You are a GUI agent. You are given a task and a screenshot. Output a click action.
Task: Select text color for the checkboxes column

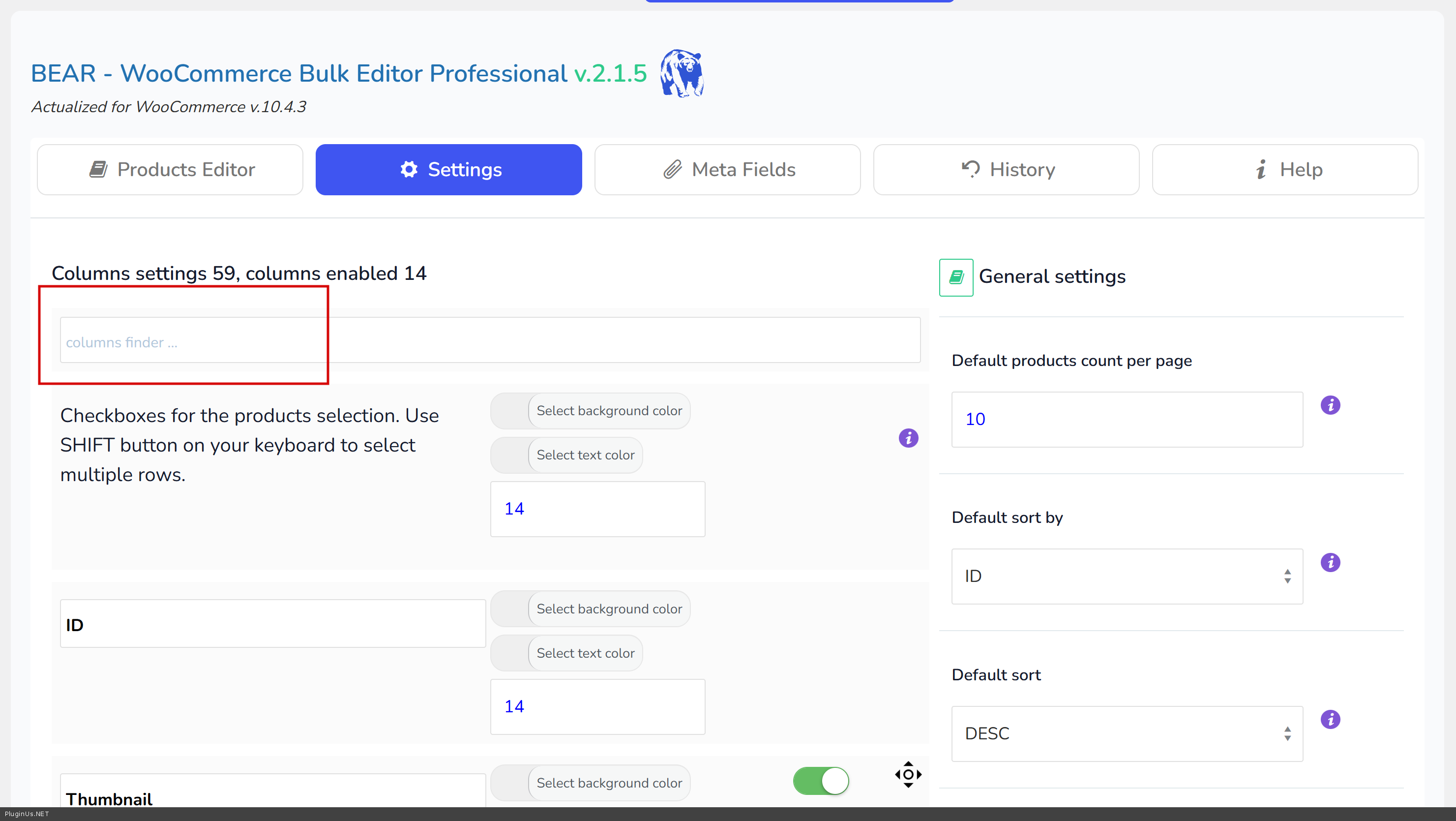pos(585,455)
